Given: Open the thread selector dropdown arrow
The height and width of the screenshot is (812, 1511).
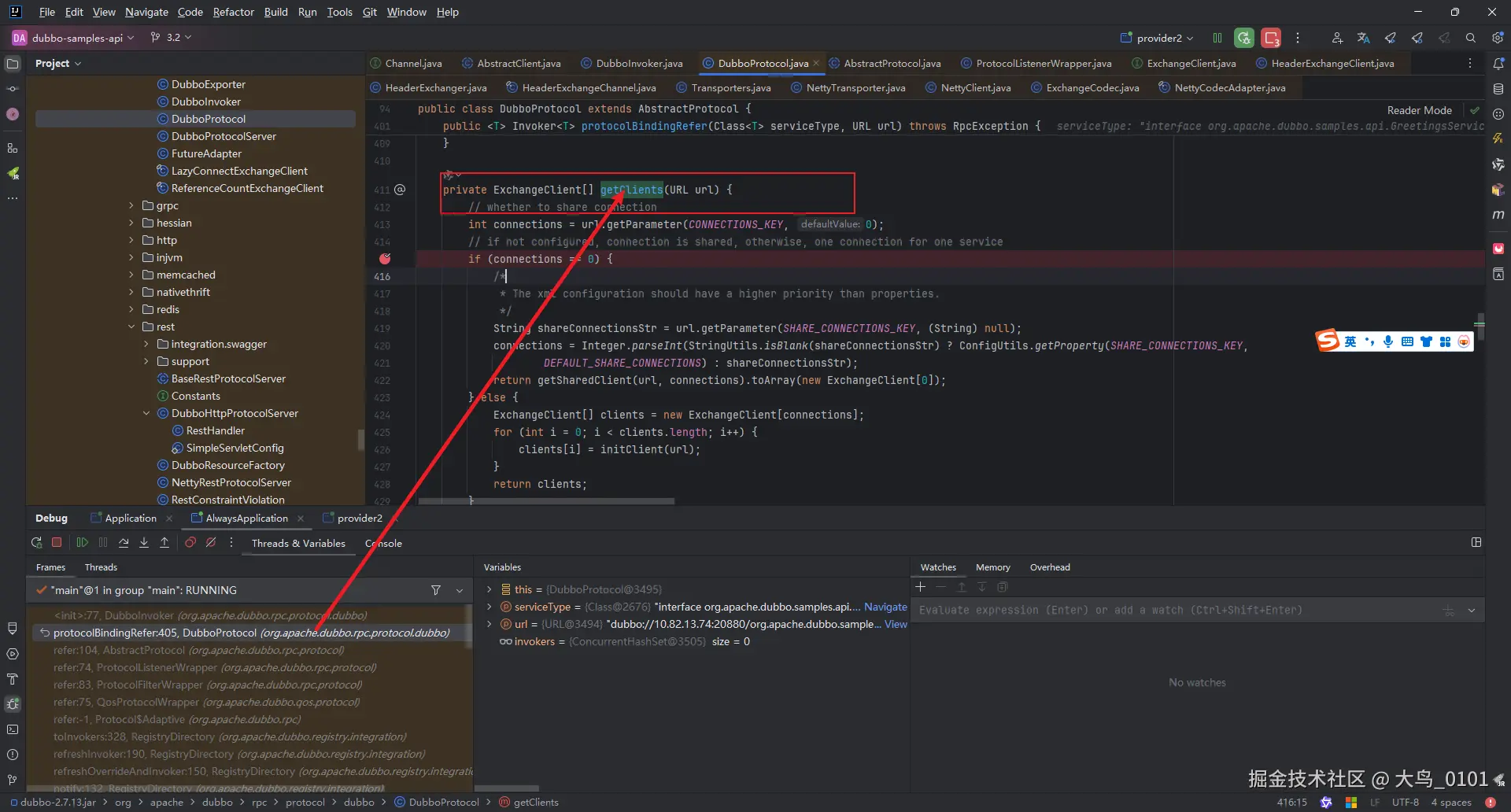Looking at the screenshot, I should (x=460, y=590).
